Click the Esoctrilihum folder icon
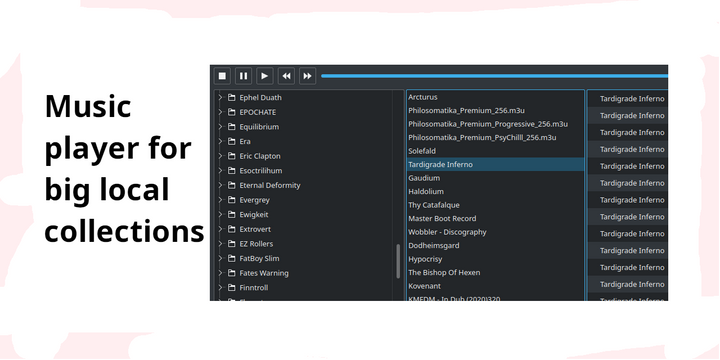The height and width of the screenshot is (360, 720). point(231,171)
